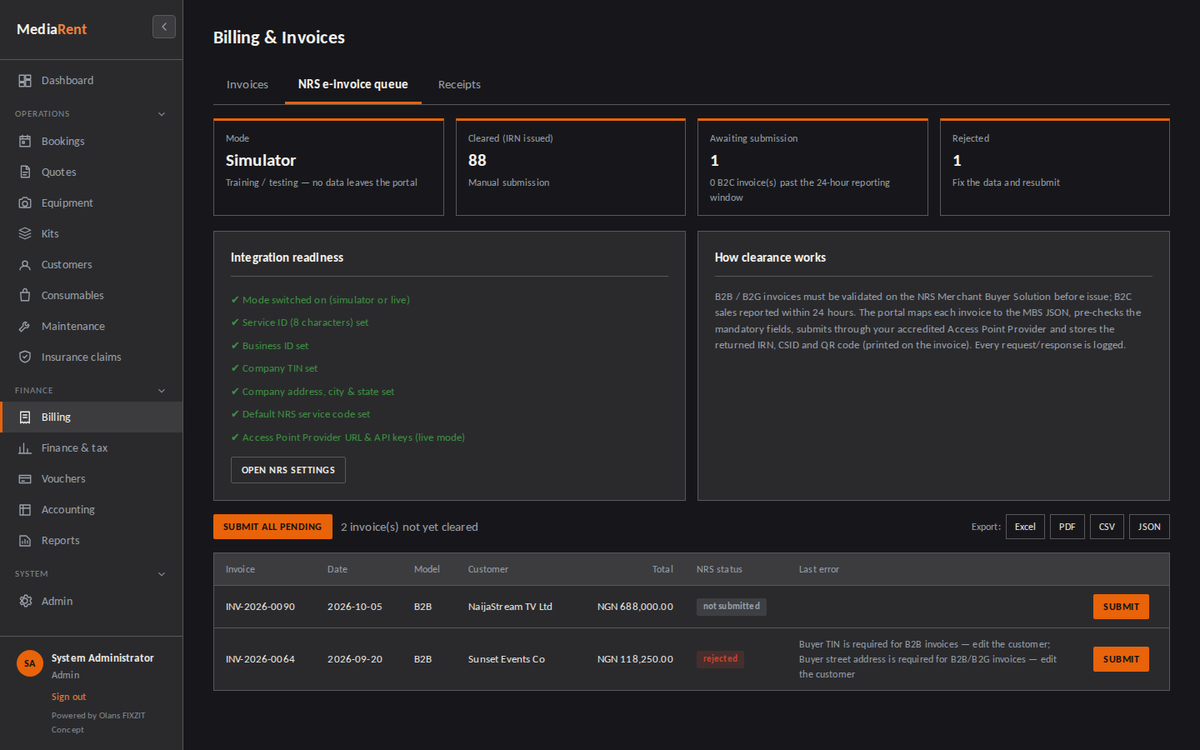Click "Service ID (8 characters) set" item
The width and height of the screenshot is (1200, 750).
coord(300,323)
